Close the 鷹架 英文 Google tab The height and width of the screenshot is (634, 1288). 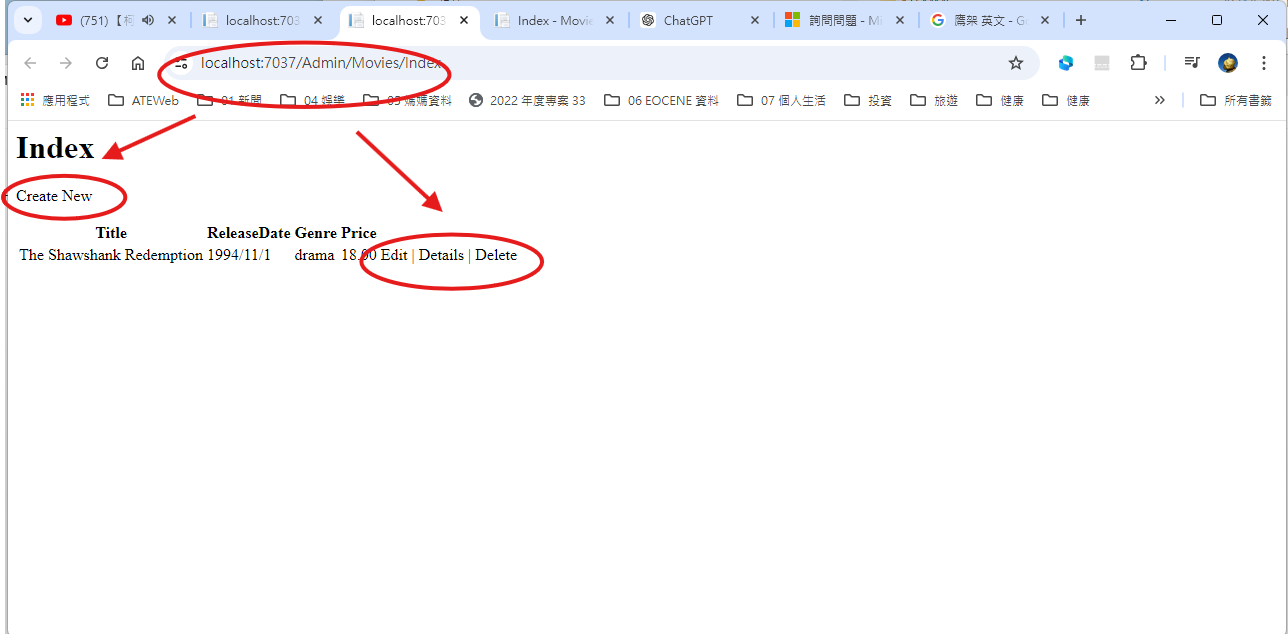click(1046, 20)
